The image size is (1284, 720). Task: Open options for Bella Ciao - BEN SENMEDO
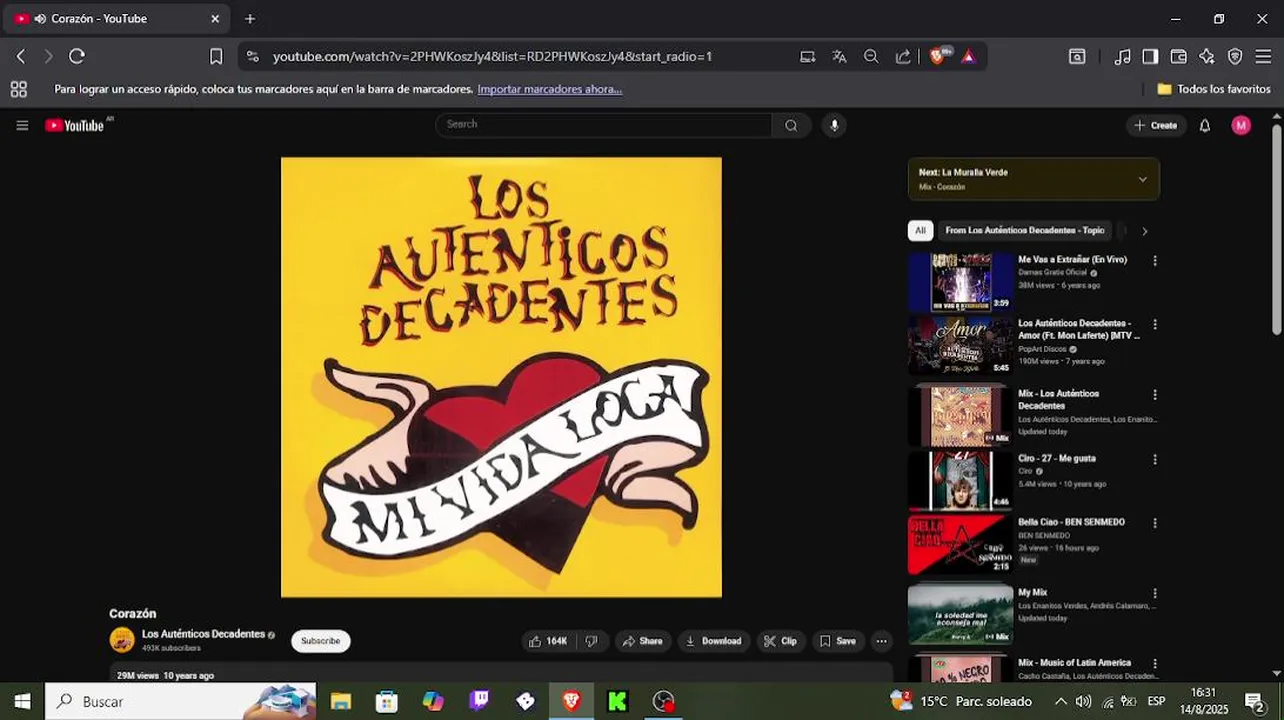[1155, 523]
